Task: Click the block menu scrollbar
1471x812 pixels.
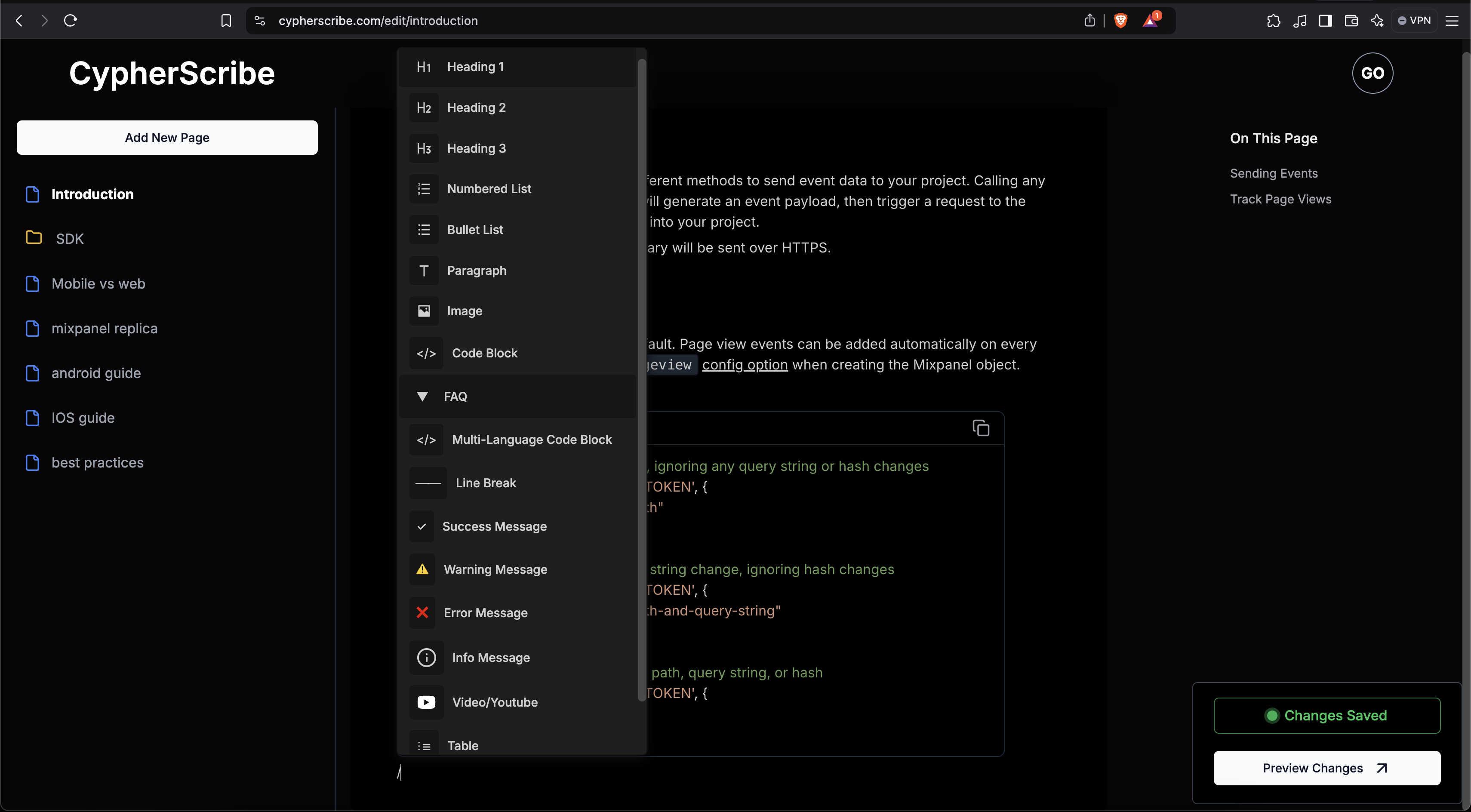Action: (x=641, y=380)
